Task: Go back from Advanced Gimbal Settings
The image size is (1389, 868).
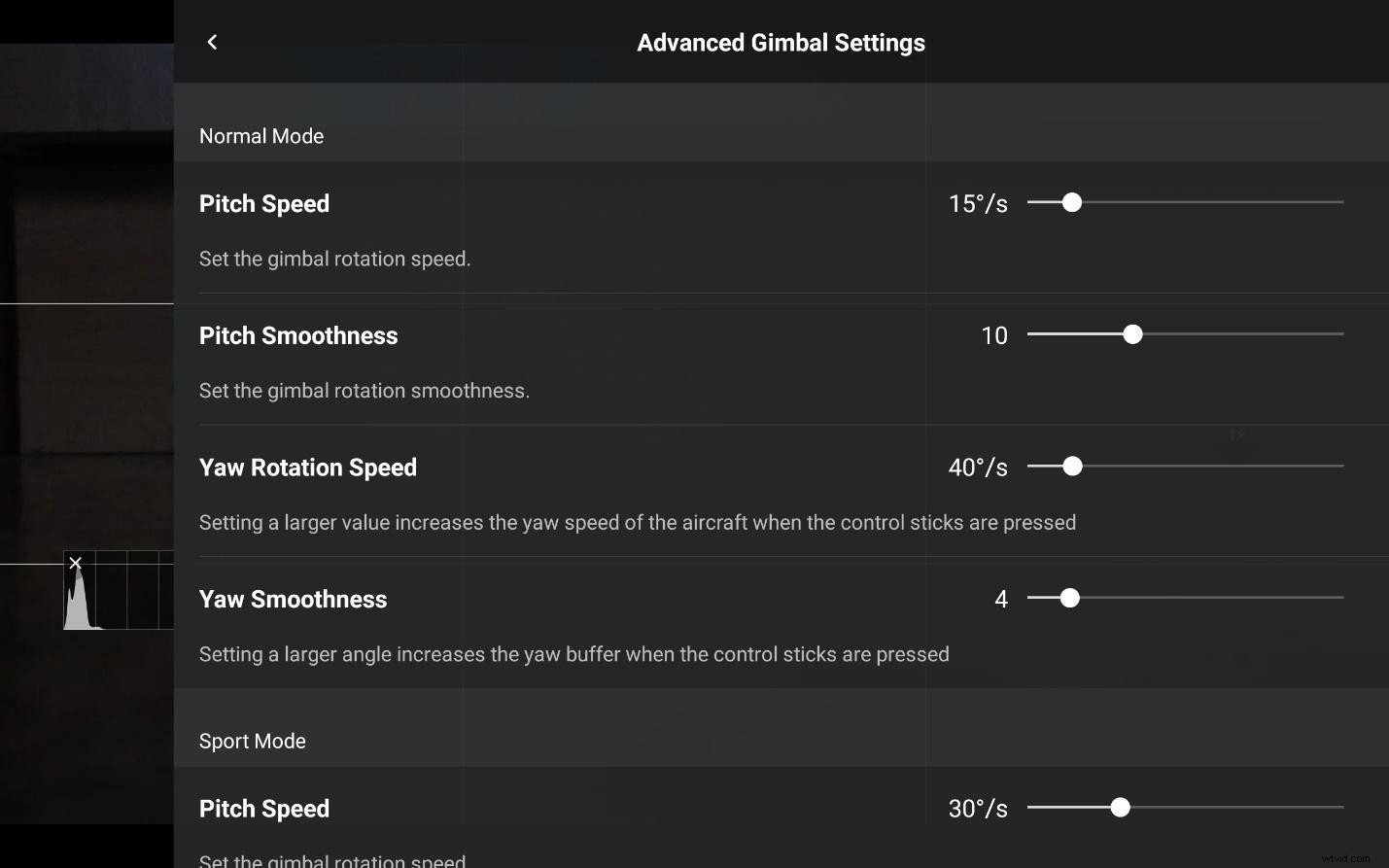Action: click(212, 42)
